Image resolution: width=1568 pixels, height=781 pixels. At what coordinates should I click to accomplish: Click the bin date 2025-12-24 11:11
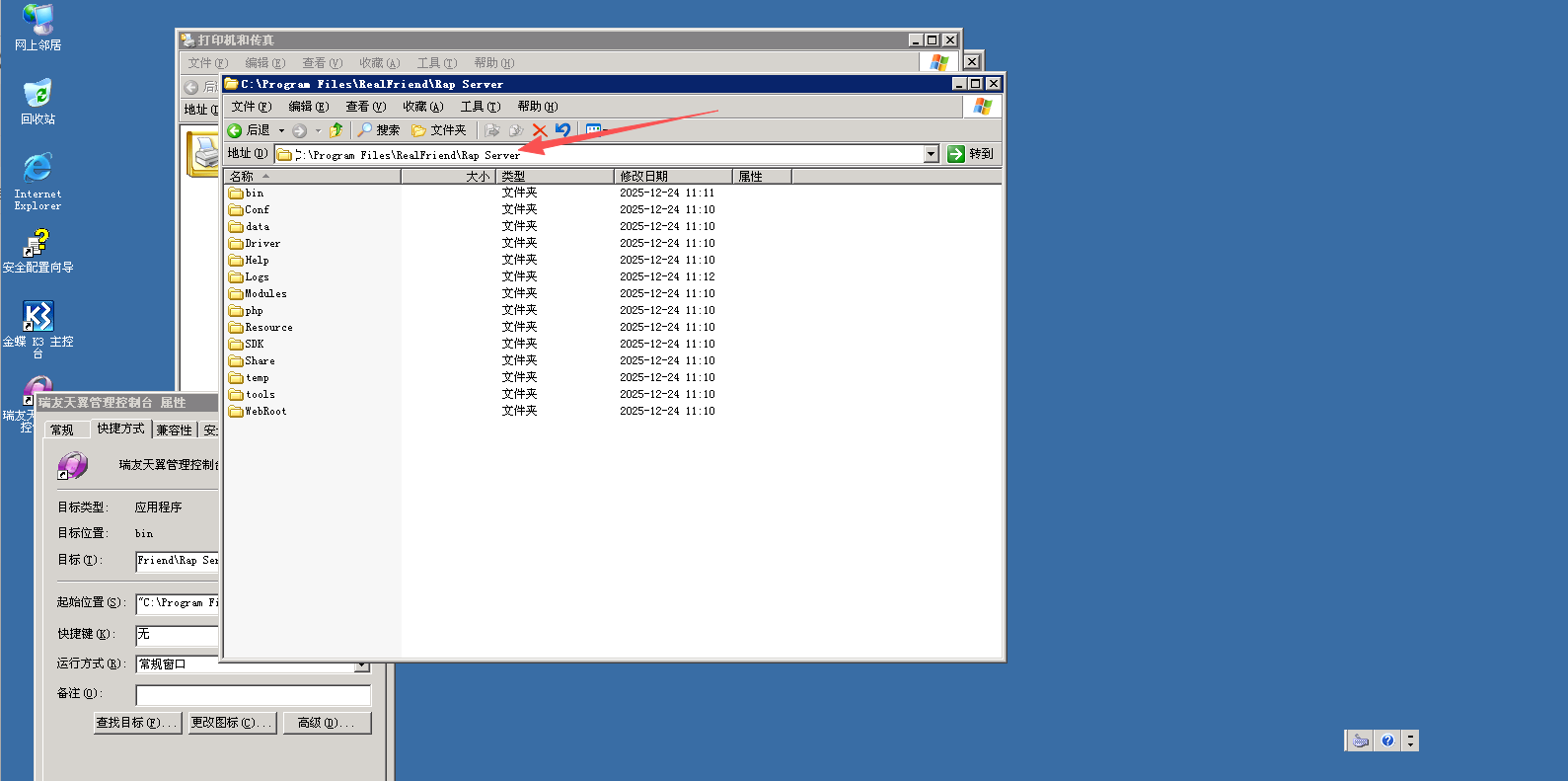click(667, 194)
